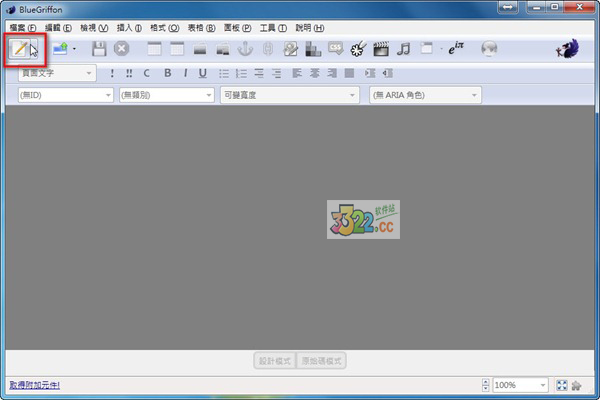Click the 設計模式 button
The height and width of the screenshot is (400, 600).
(x=274, y=361)
